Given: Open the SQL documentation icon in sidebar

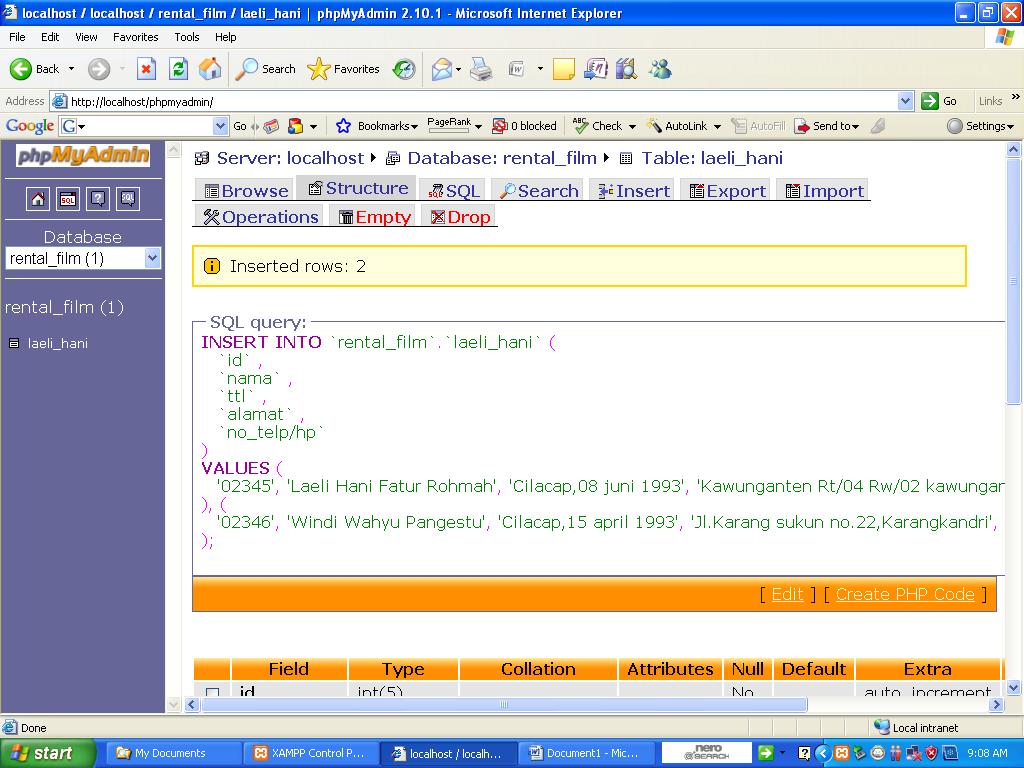Looking at the screenshot, I should 128,199.
